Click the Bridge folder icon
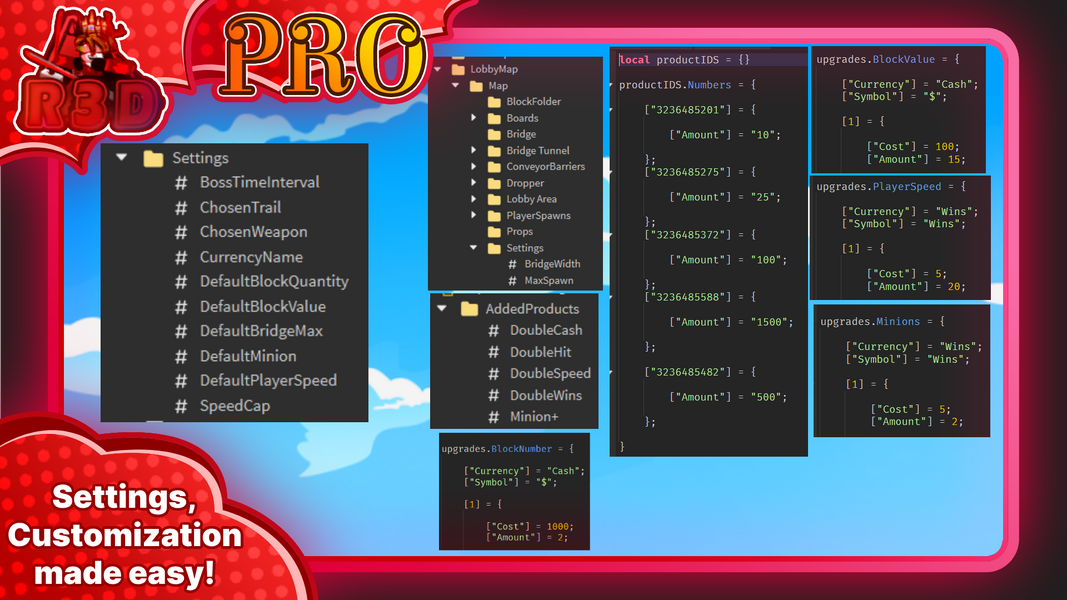1067x600 pixels. click(x=495, y=135)
